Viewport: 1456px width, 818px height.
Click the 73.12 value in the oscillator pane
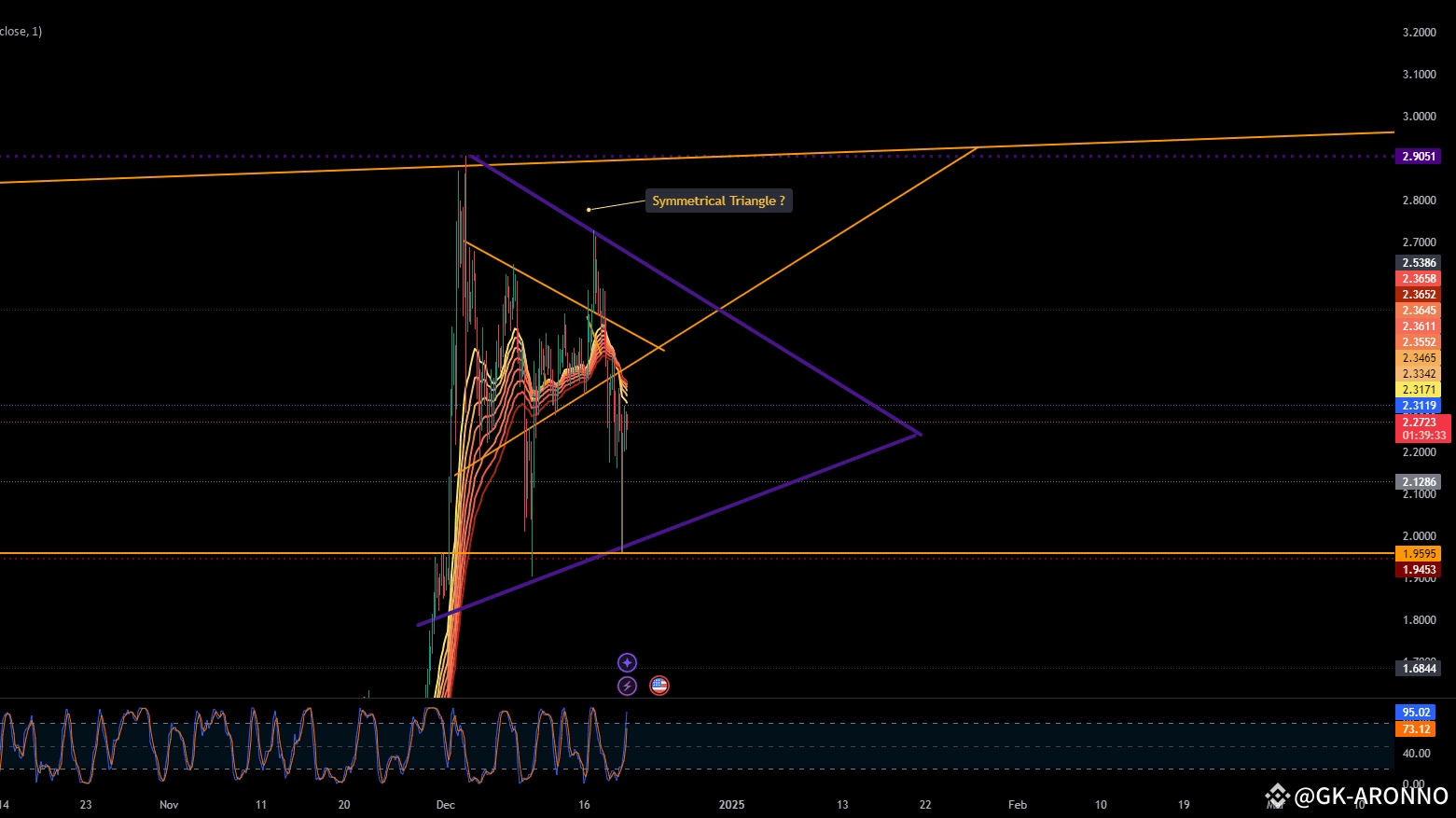coord(1415,729)
